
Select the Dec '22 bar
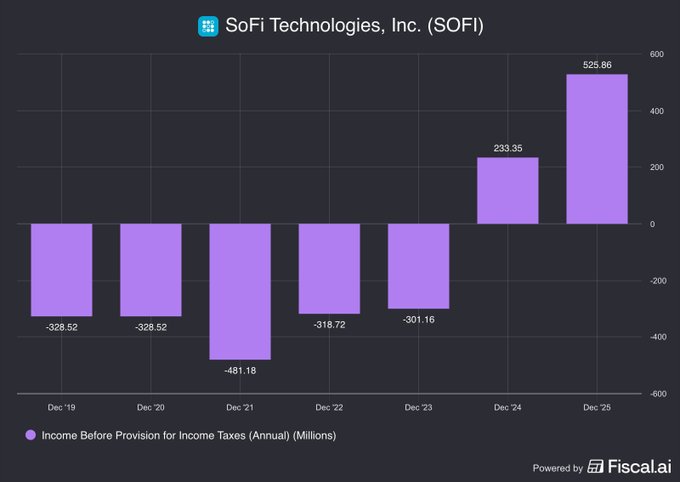pos(329,268)
